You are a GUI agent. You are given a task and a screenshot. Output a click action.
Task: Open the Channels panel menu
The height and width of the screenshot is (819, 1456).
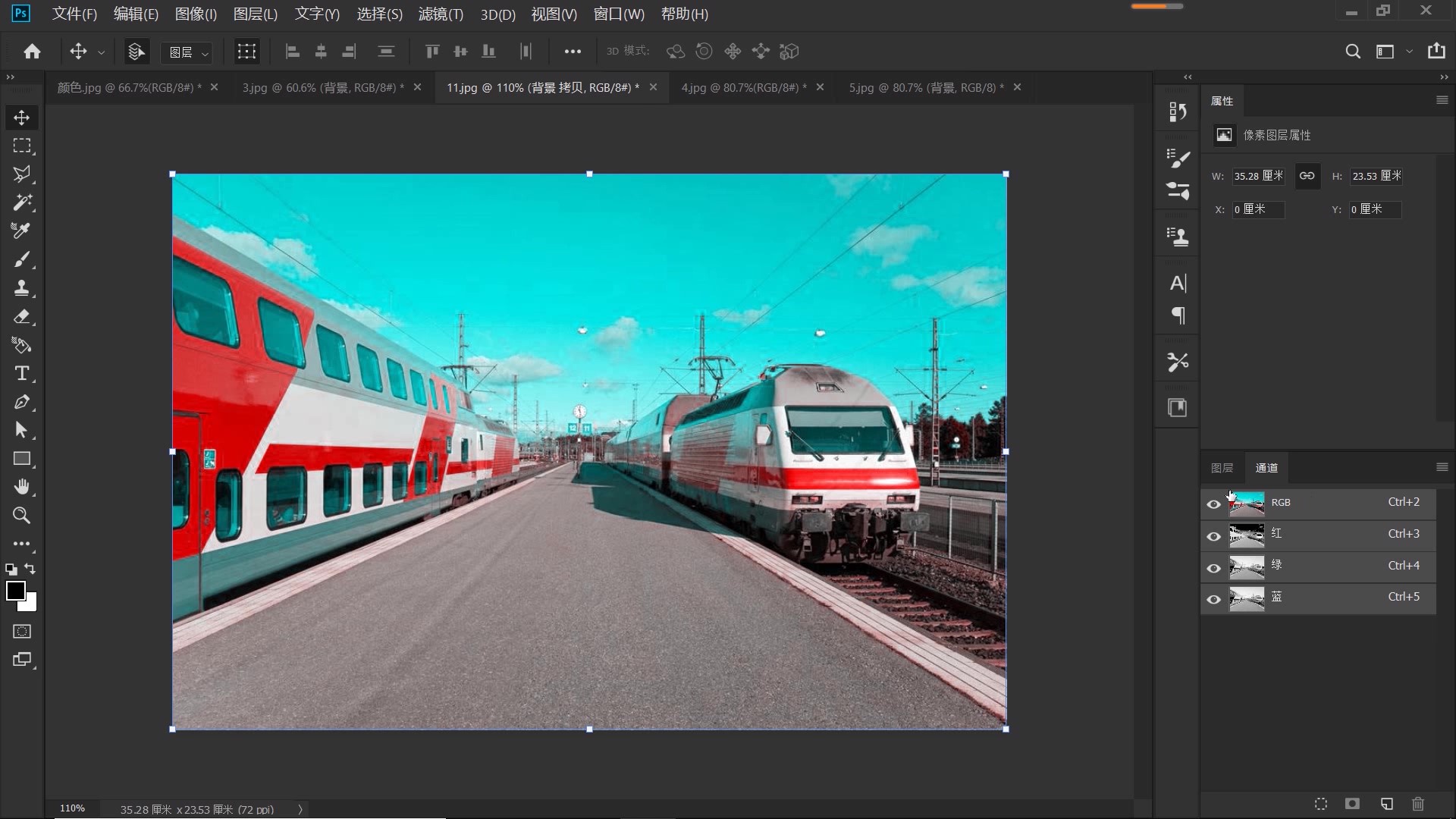point(1442,467)
